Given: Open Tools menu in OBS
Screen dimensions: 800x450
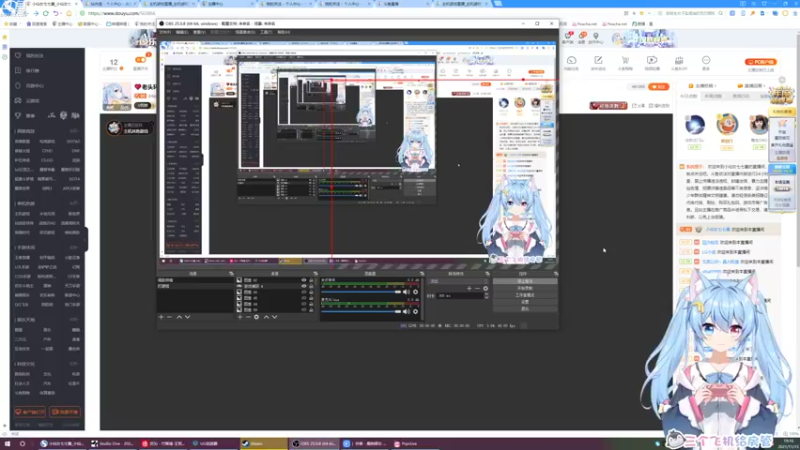Looking at the screenshot, I should (266, 32).
